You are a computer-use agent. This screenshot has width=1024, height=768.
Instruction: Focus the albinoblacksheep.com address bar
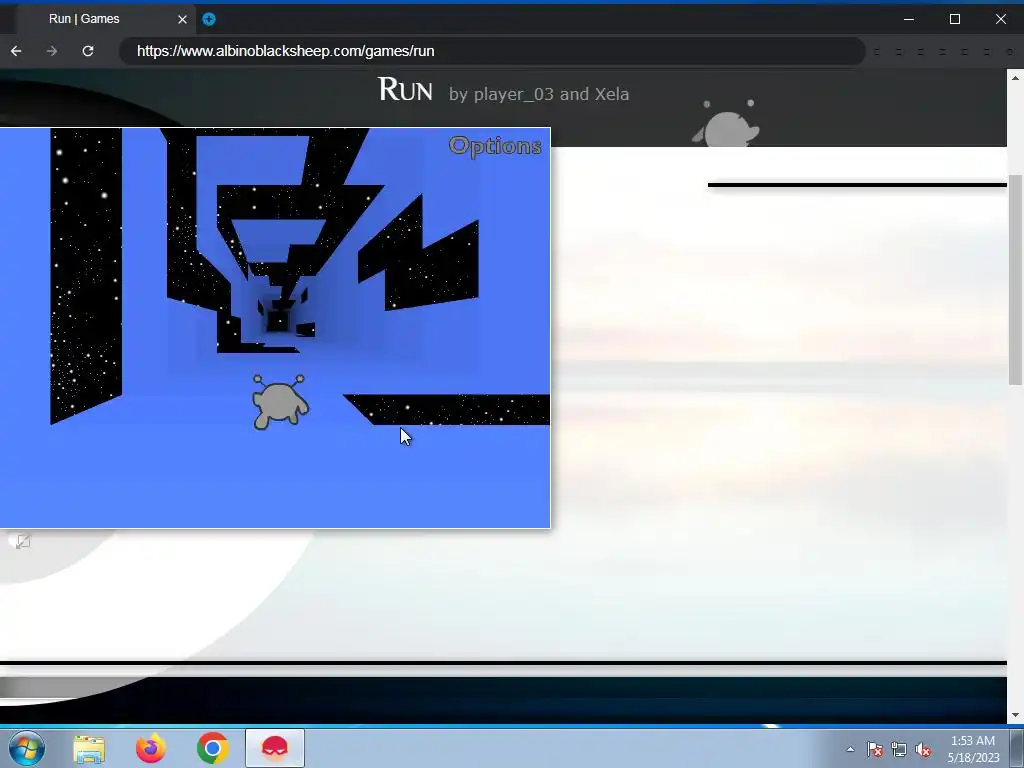[x=492, y=51]
